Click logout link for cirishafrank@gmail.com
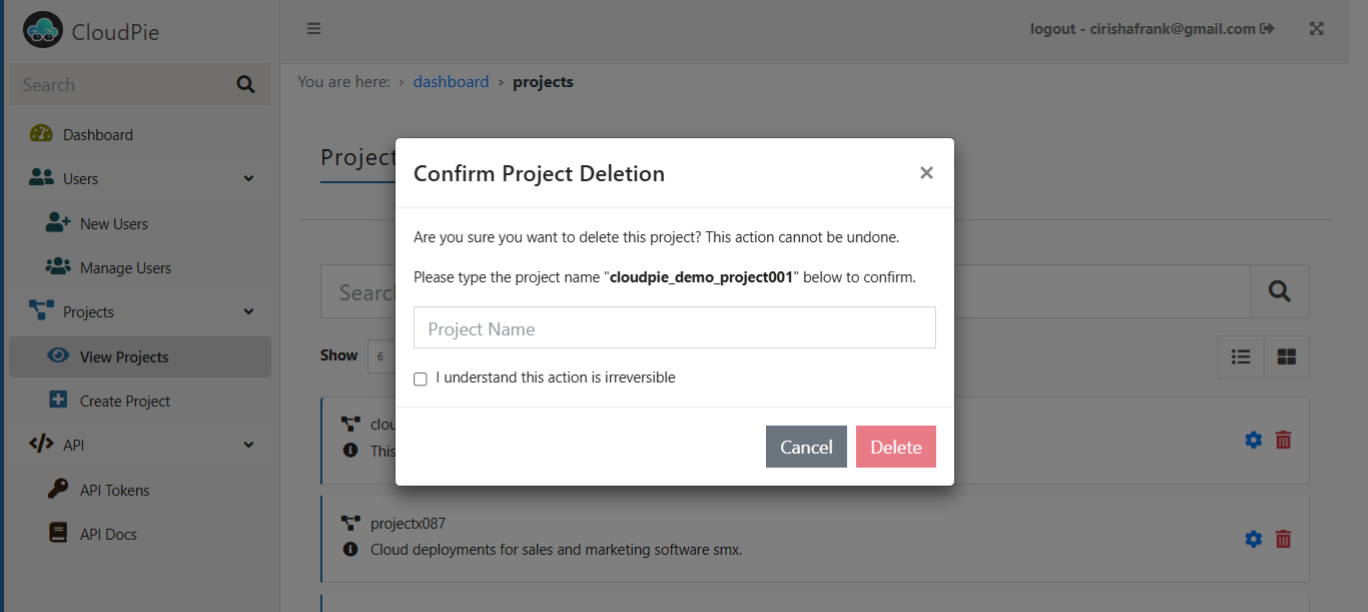The image size is (1368, 612). (1152, 29)
